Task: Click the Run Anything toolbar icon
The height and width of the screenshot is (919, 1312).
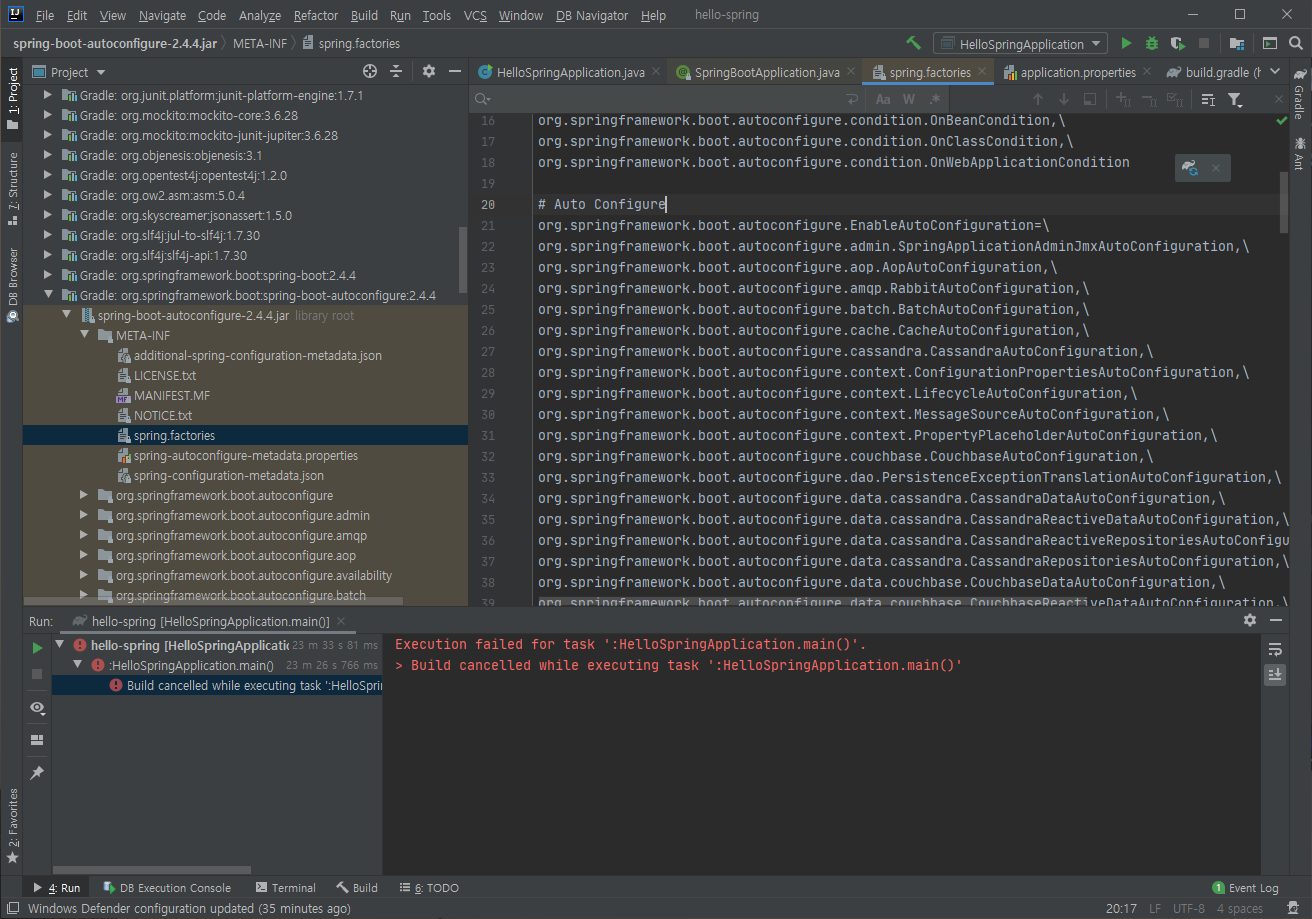Action: coord(1269,43)
